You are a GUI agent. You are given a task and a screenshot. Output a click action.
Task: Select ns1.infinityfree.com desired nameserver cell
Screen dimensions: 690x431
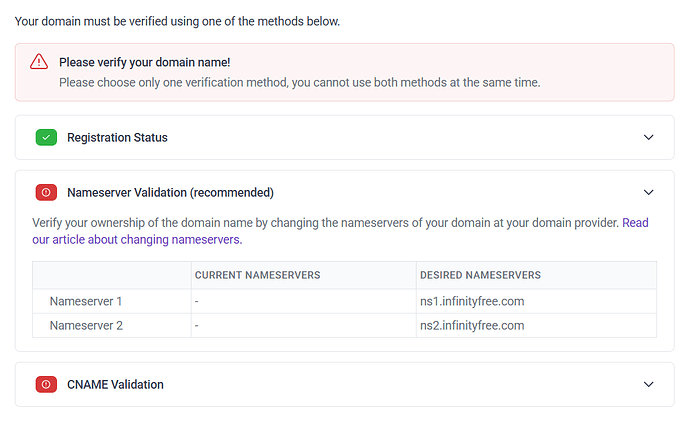(472, 301)
